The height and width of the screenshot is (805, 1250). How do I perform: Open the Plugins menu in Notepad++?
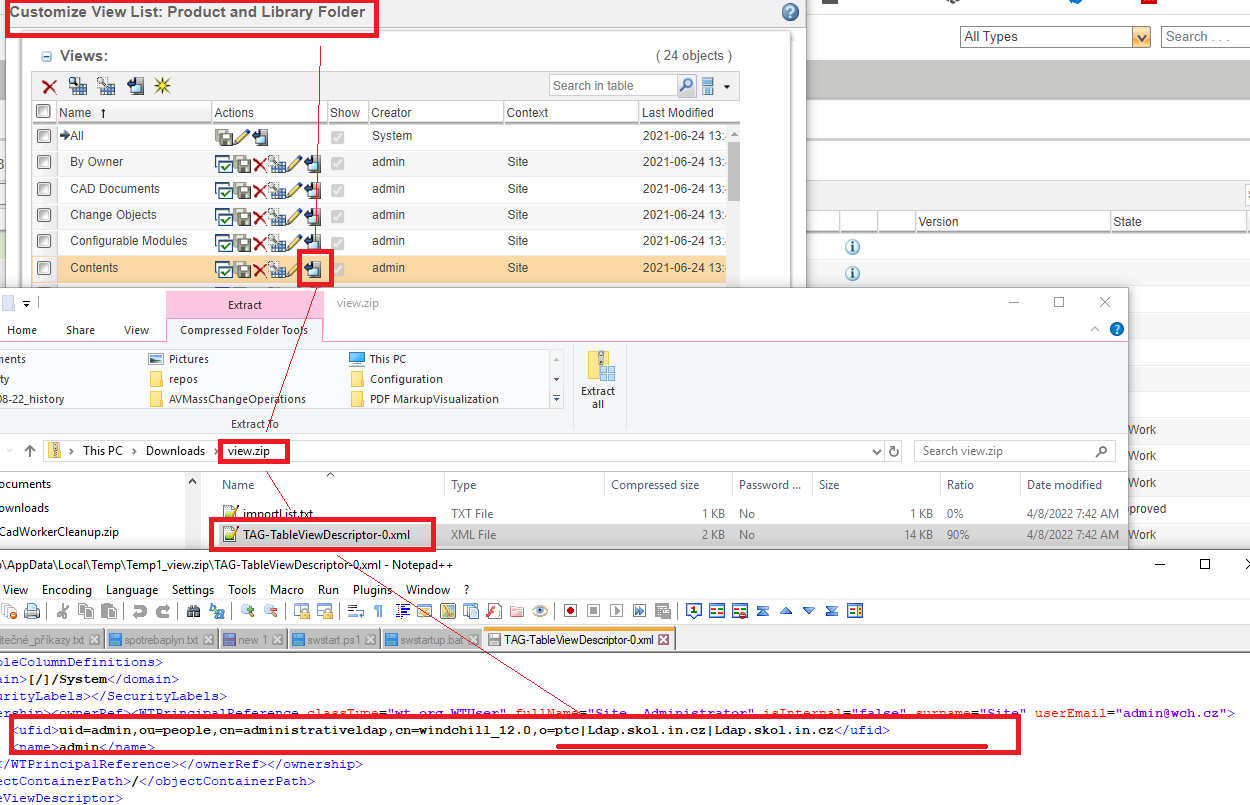click(372, 590)
